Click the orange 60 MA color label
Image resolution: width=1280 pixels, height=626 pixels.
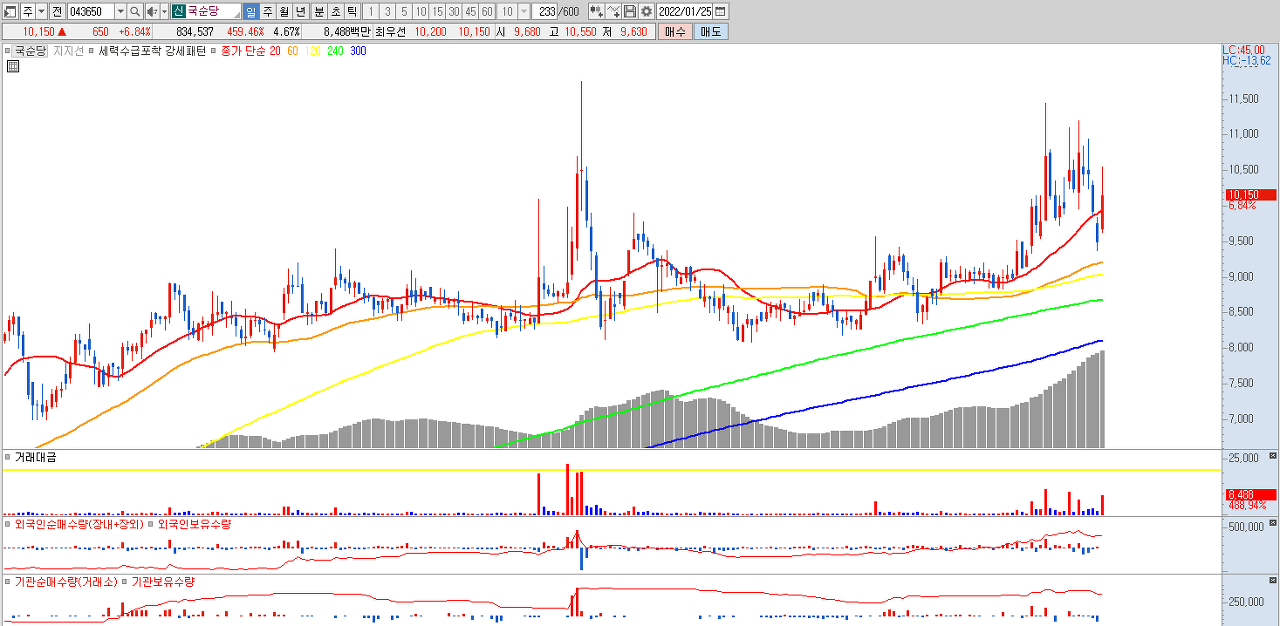click(293, 50)
